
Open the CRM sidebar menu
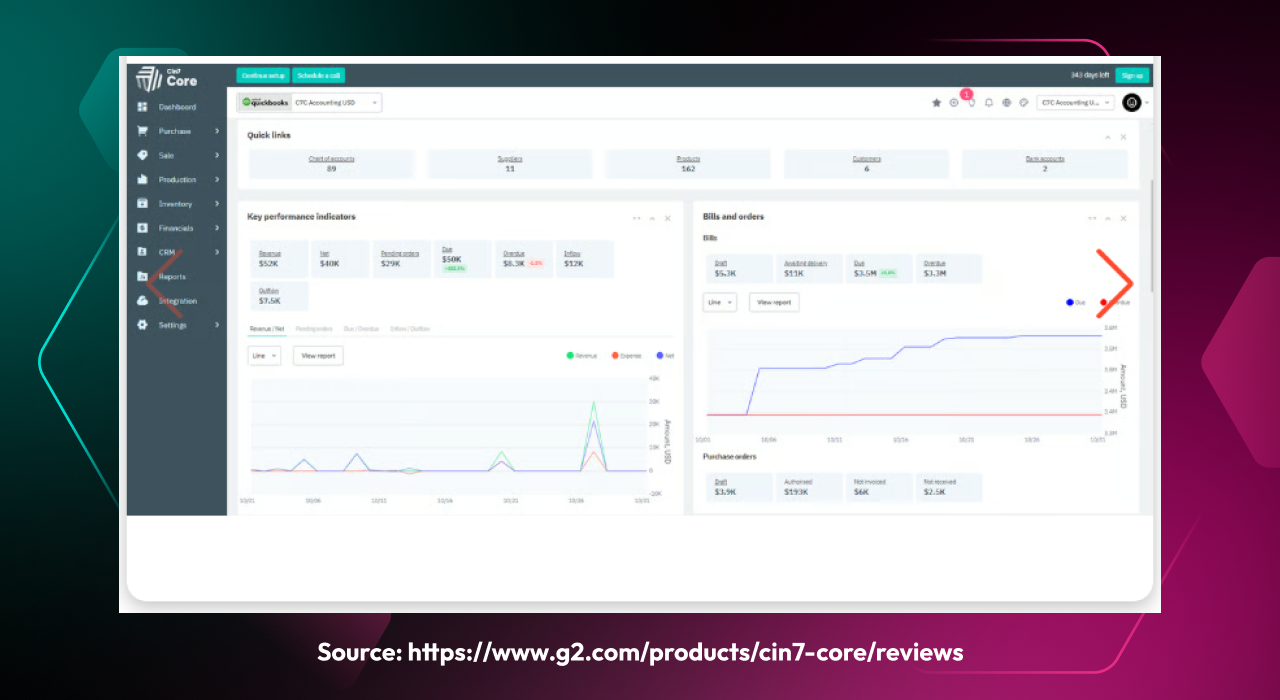(x=177, y=252)
